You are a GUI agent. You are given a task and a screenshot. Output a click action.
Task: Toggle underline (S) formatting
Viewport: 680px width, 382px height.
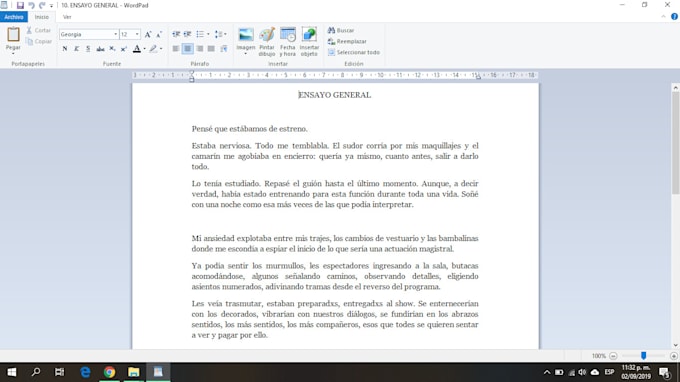click(x=88, y=49)
